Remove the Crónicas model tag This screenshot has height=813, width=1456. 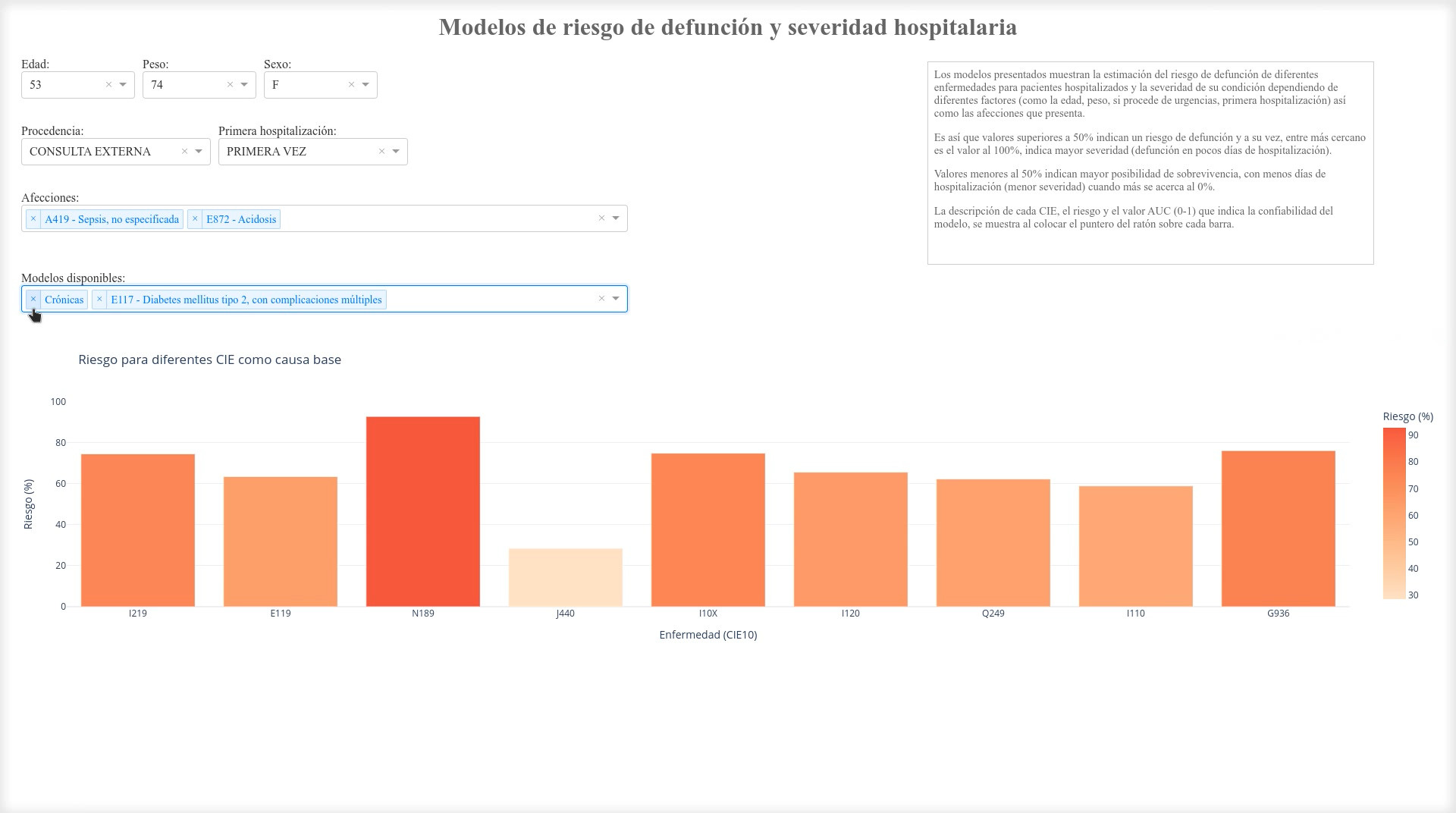[33, 300]
